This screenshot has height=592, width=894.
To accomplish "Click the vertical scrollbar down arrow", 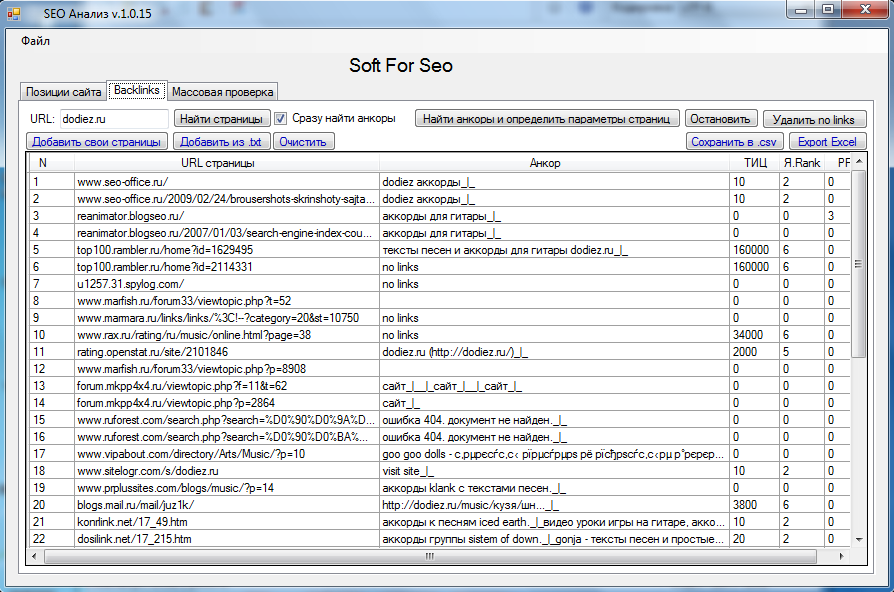I will (859, 540).
